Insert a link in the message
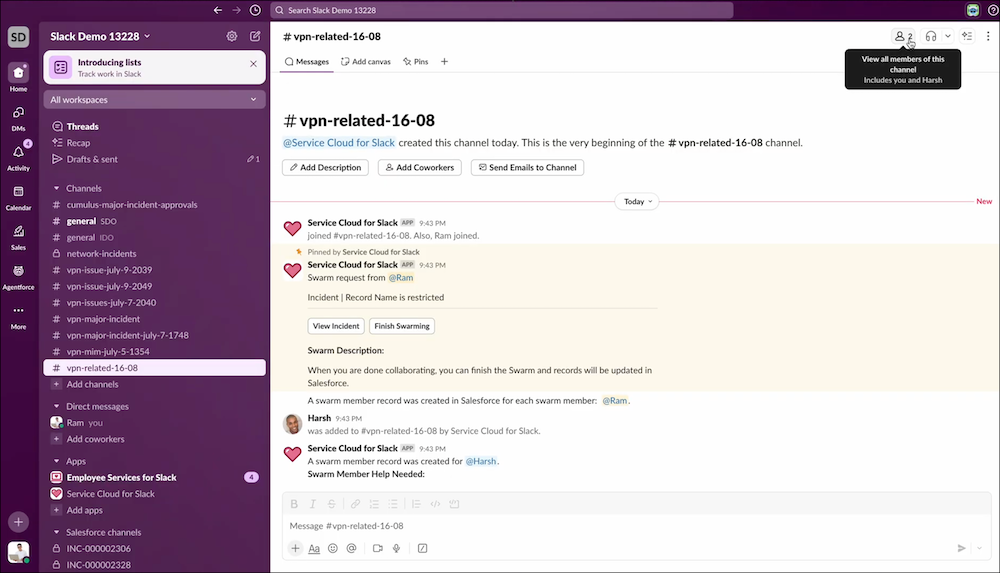1000x573 pixels. pos(355,504)
